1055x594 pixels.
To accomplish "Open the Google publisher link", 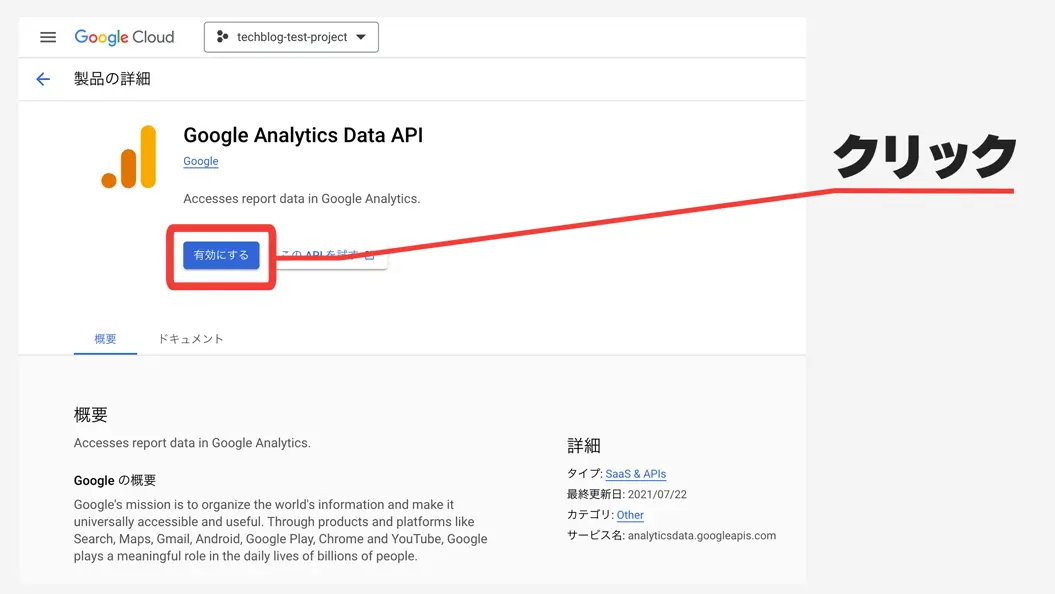I will click(201, 161).
